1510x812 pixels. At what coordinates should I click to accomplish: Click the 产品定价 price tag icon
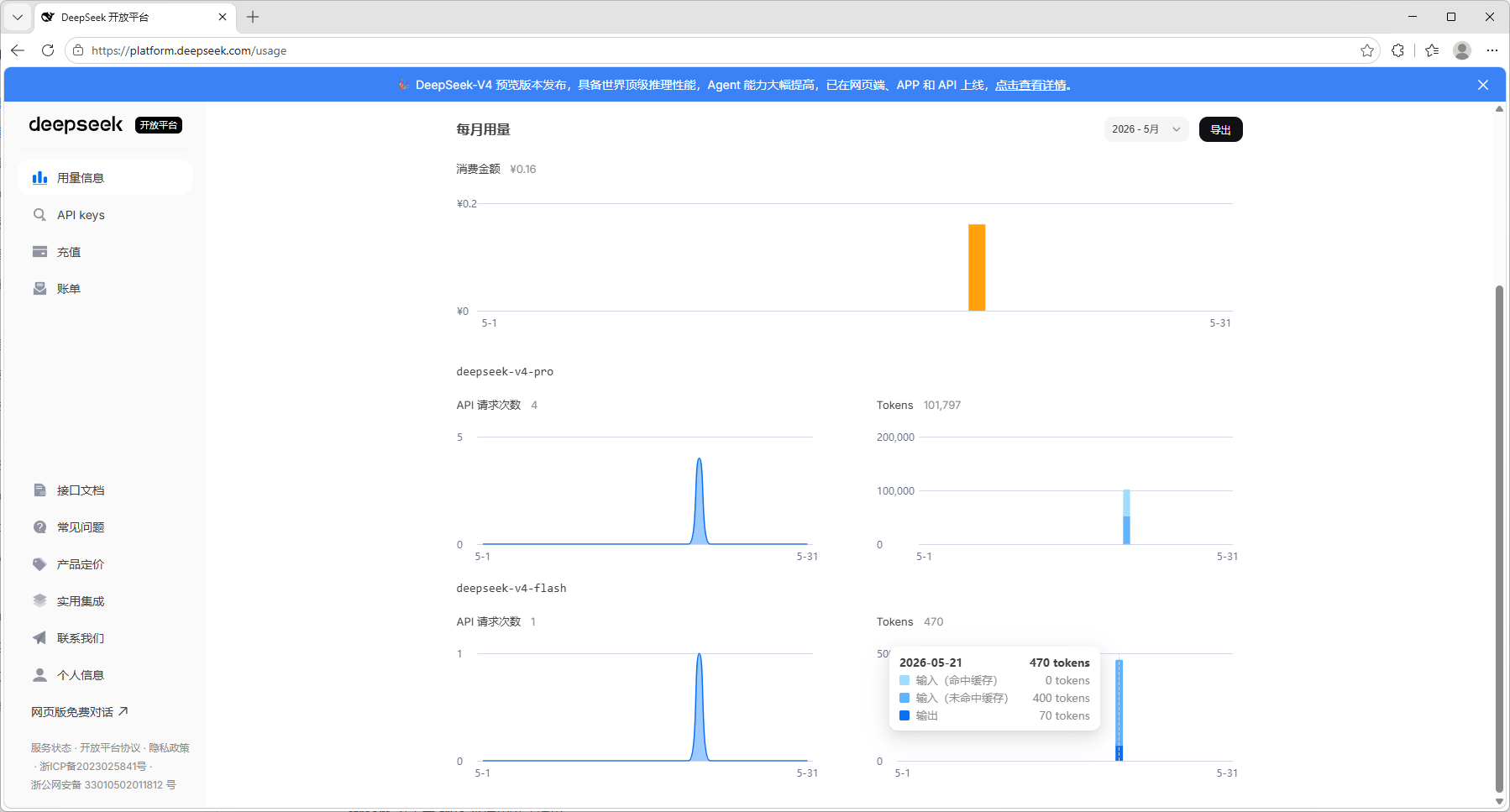[39, 564]
